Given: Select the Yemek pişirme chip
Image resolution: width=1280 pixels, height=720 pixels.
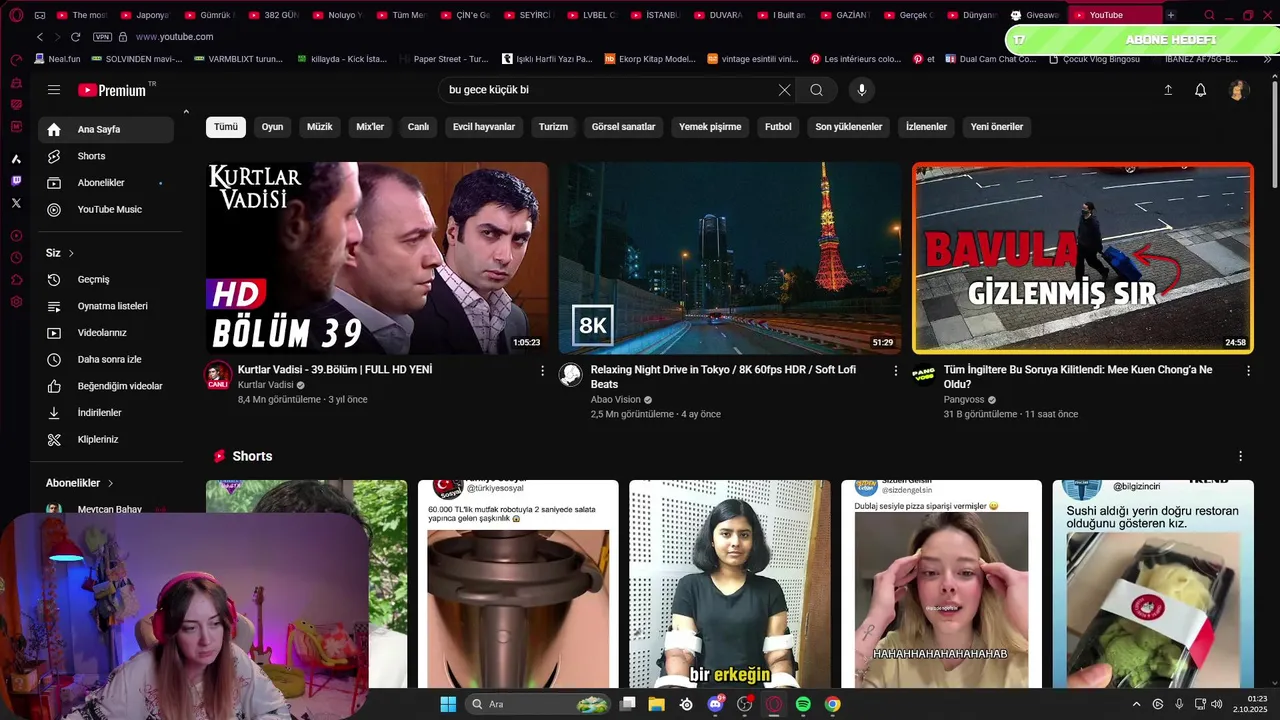Looking at the screenshot, I should (x=710, y=127).
